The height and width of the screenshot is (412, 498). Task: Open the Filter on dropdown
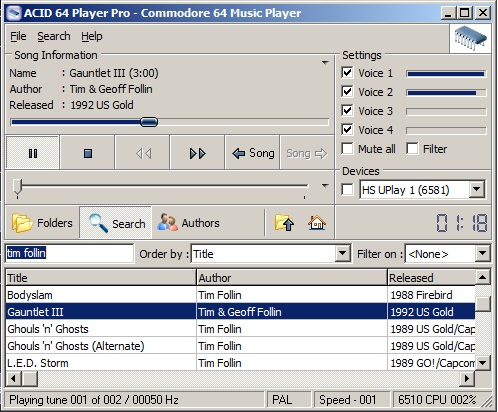pos(482,254)
